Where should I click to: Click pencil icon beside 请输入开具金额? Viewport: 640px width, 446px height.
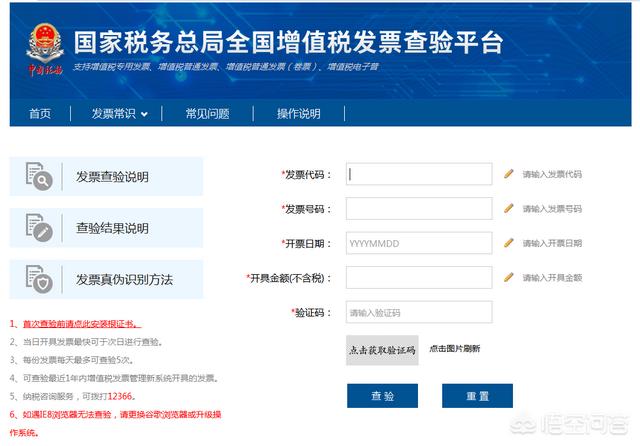coord(509,277)
